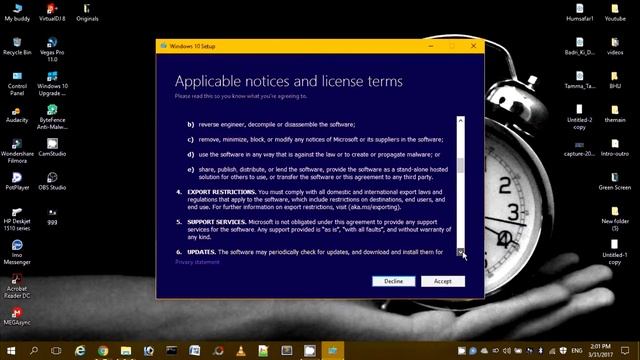This screenshot has width=640, height=360.
Task: Accept the Windows 10 license terms
Action: coord(443,281)
